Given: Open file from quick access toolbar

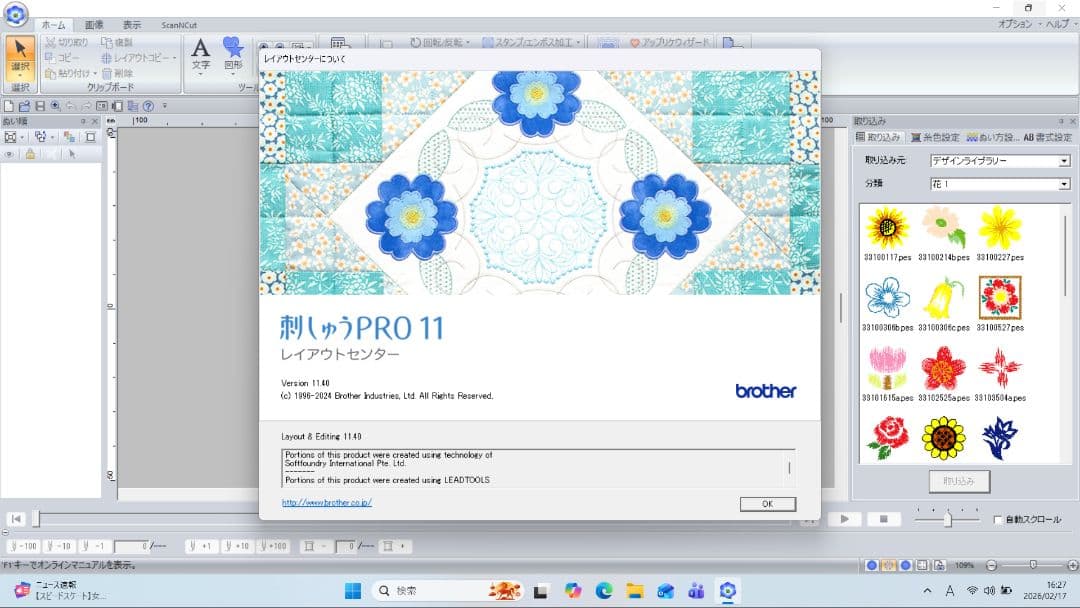Looking at the screenshot, I should point(24,106).
